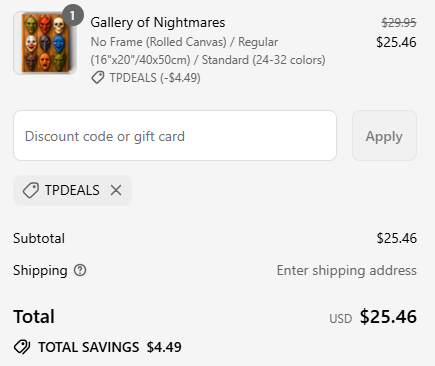
Task: Focus the Discount code or gift card field
Action: pyautogui.click(x=175, y=136)
